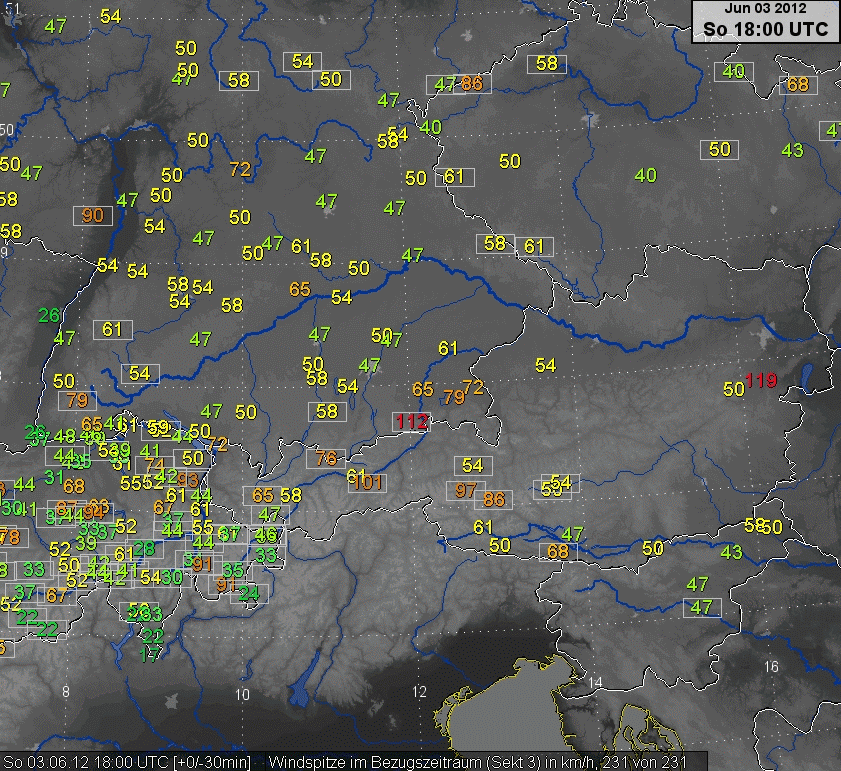Click the "So 18:00 UTC" time label
The width and height of the screenshot is (841, 771).
coord(765,29)
